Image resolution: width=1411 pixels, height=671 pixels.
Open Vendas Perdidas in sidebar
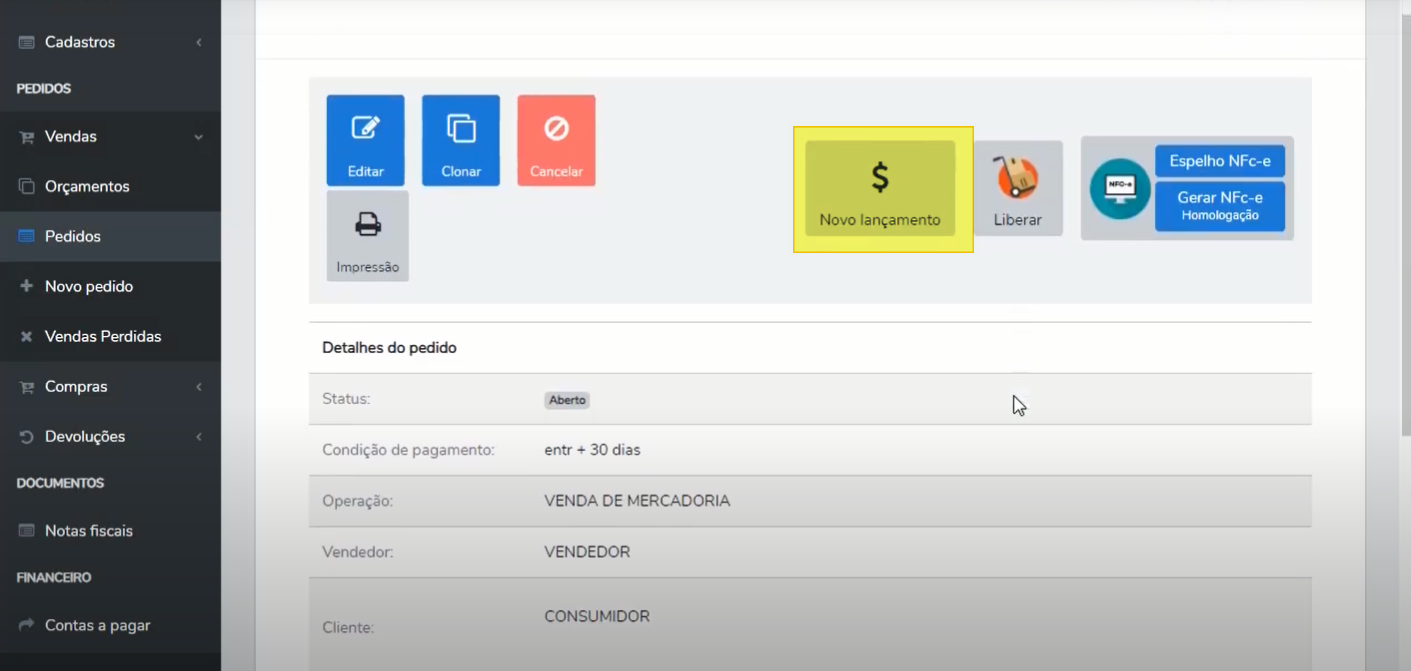pyautogui.click(x=110, y=336)
